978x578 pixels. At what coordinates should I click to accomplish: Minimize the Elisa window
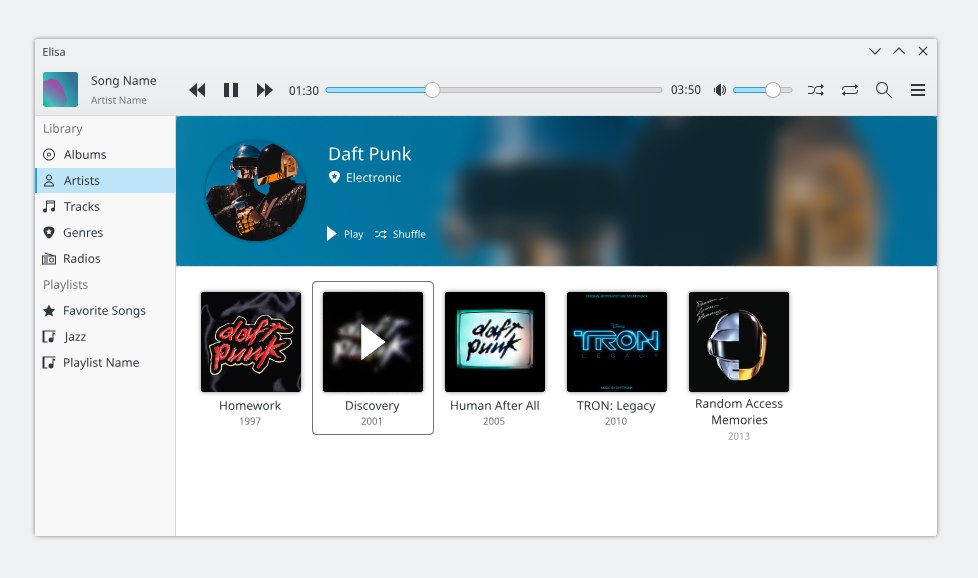point(875,51)
